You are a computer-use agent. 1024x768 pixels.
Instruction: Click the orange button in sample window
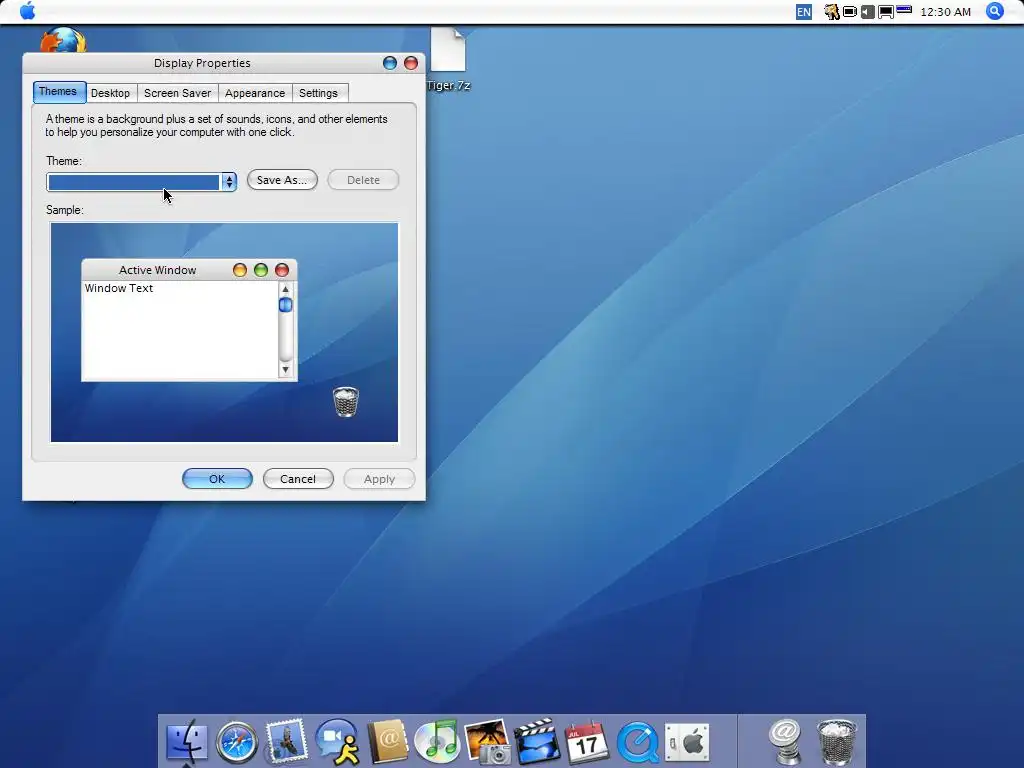tap(240, 270)
